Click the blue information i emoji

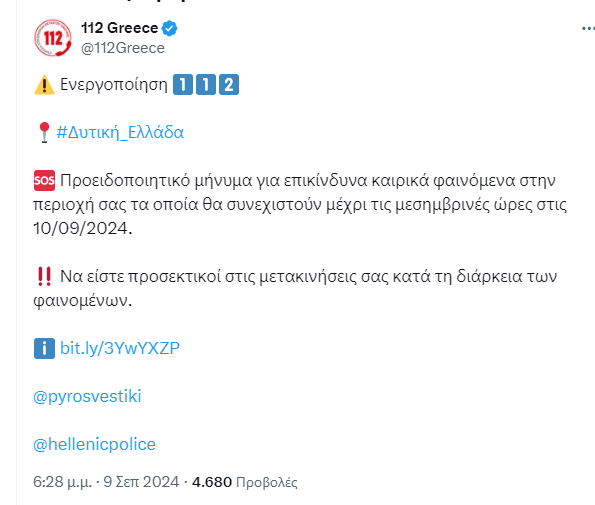point(44,348)
